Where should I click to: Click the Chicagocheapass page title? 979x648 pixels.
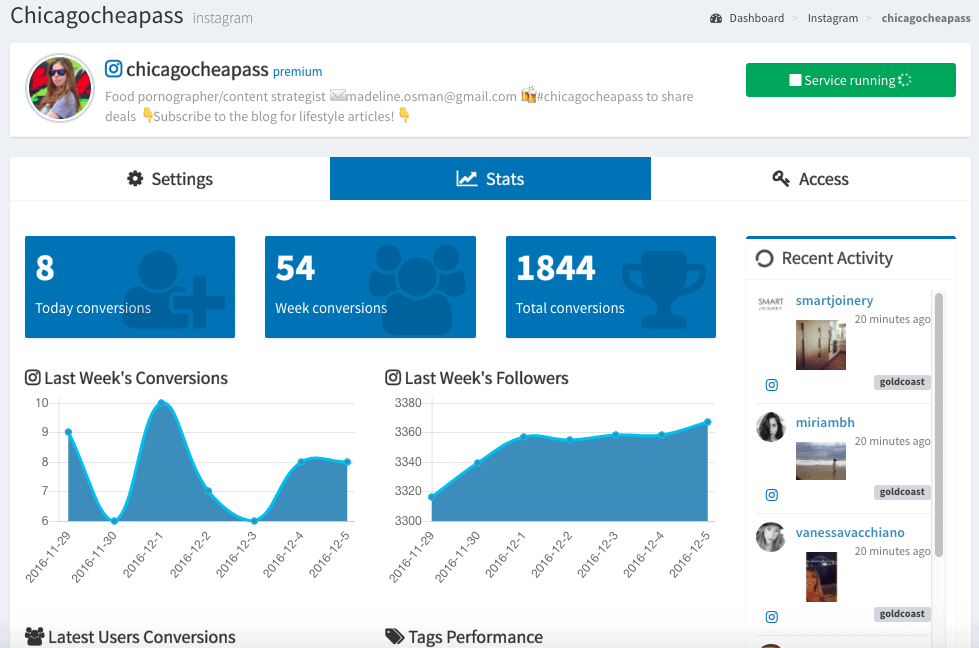point(97,16)
